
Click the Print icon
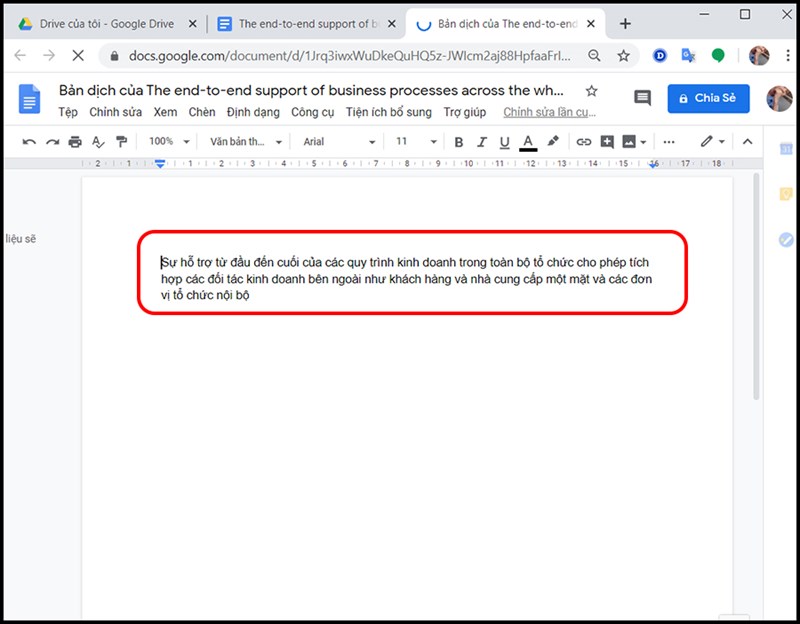pyautogui.click(x=75, y=142)
